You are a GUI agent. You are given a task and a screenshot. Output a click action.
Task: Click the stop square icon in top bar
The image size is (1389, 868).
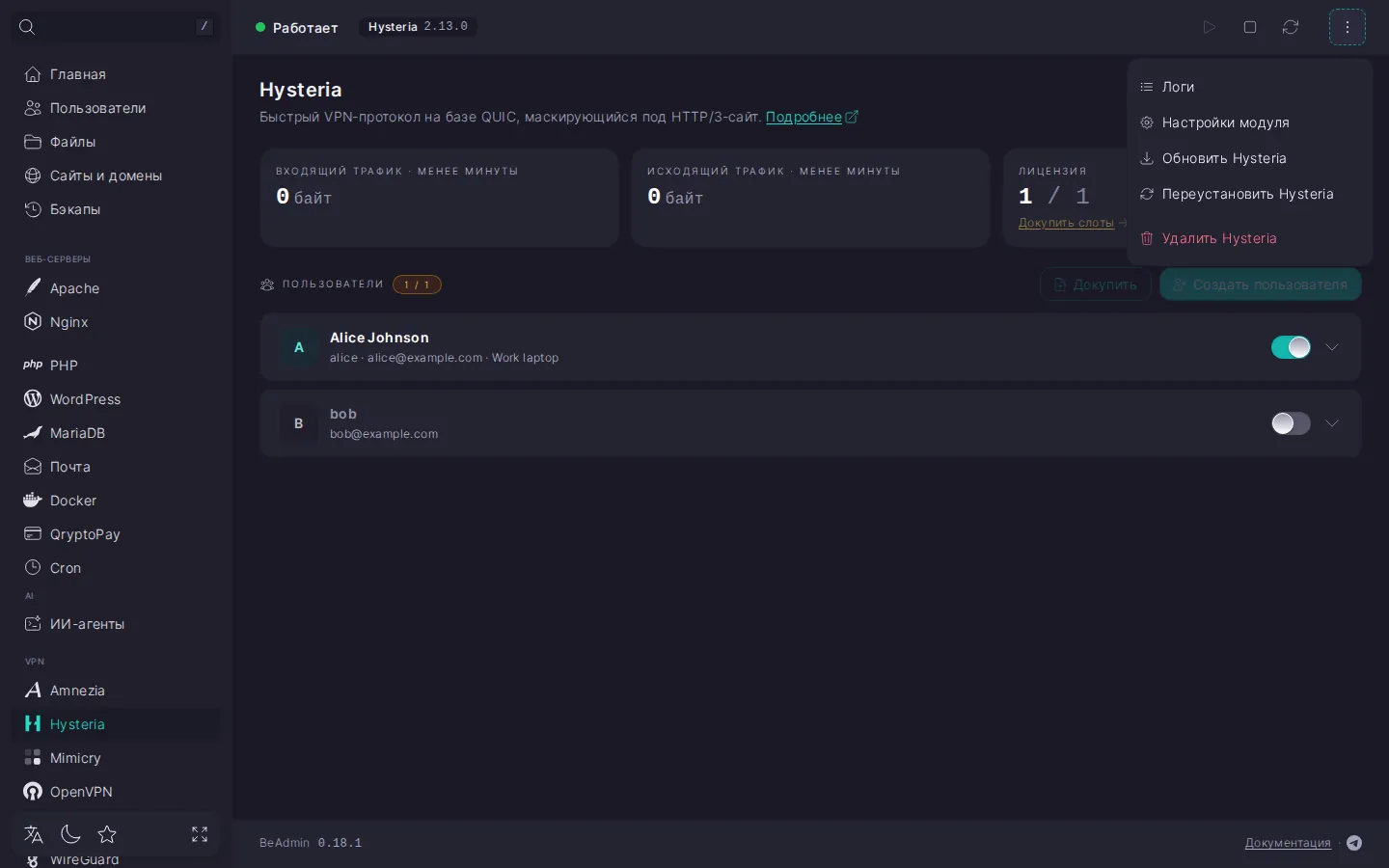click(x=1250, y=27)
